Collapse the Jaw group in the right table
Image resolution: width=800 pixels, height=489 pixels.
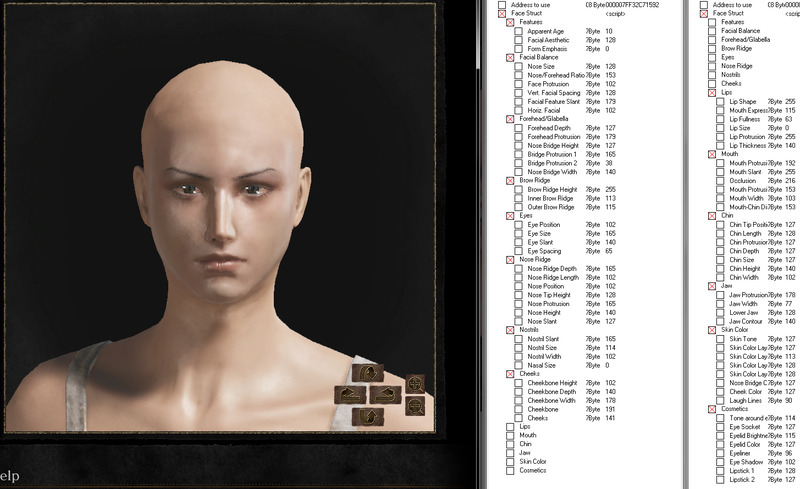point(712,286)
